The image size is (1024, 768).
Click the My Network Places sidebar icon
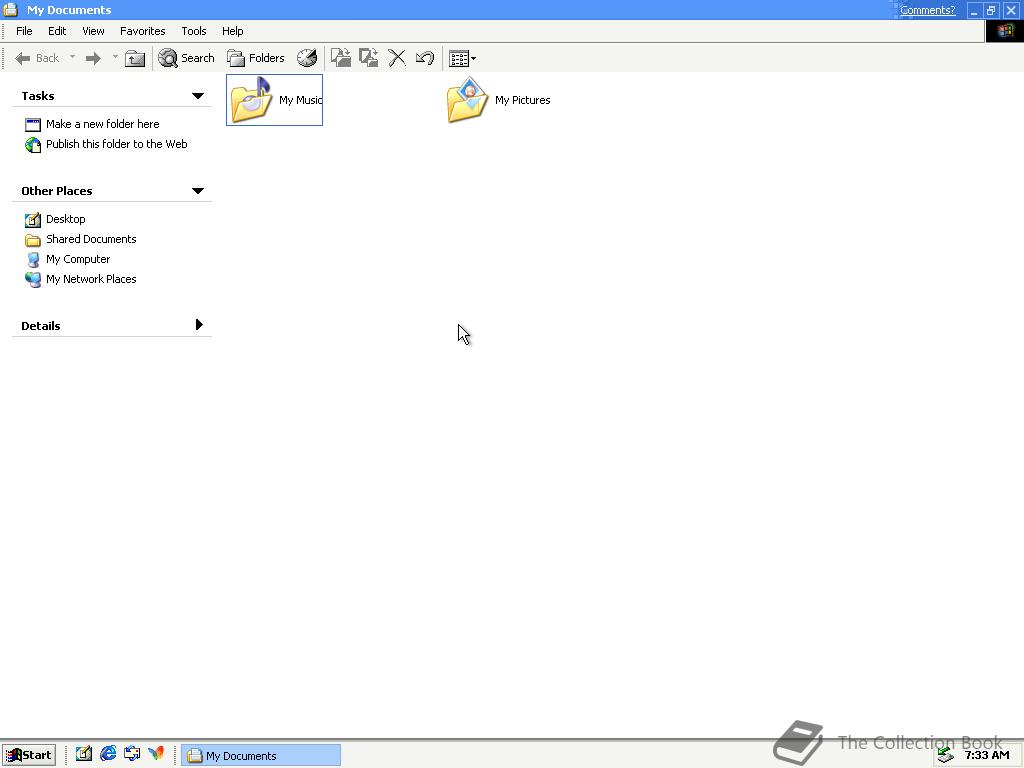pos(33,280)
